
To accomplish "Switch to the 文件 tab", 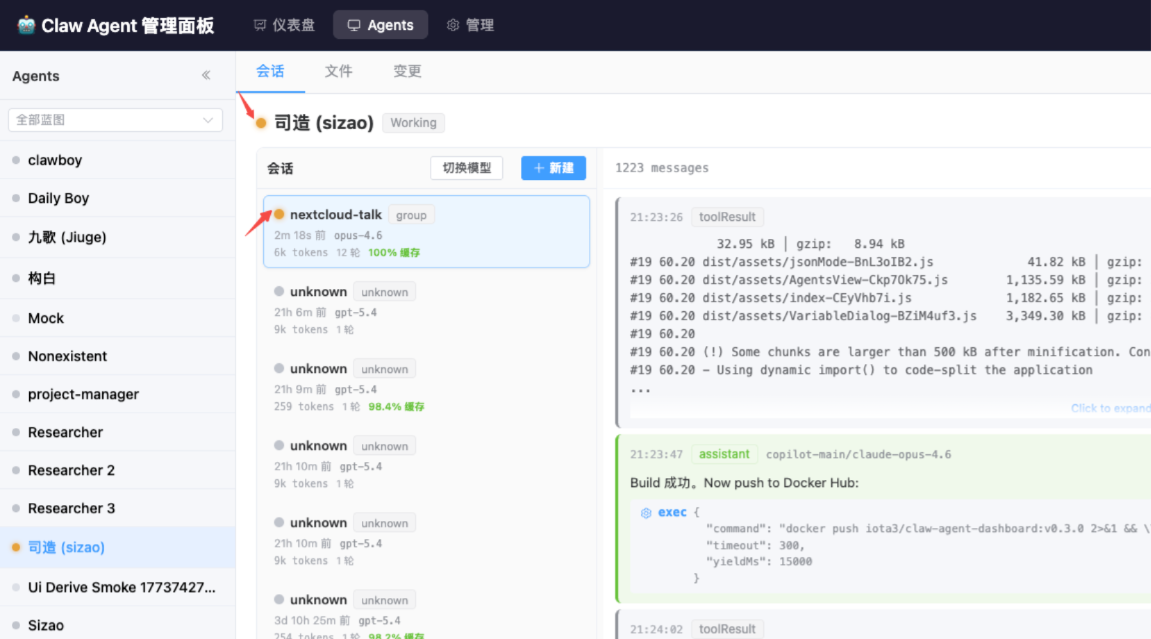I will 338,71.
